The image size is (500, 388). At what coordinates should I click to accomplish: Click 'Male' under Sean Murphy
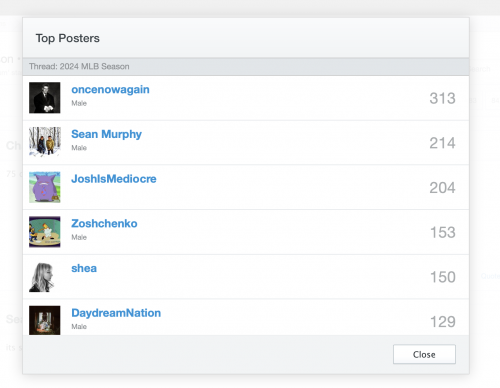(x=79, y=148)
